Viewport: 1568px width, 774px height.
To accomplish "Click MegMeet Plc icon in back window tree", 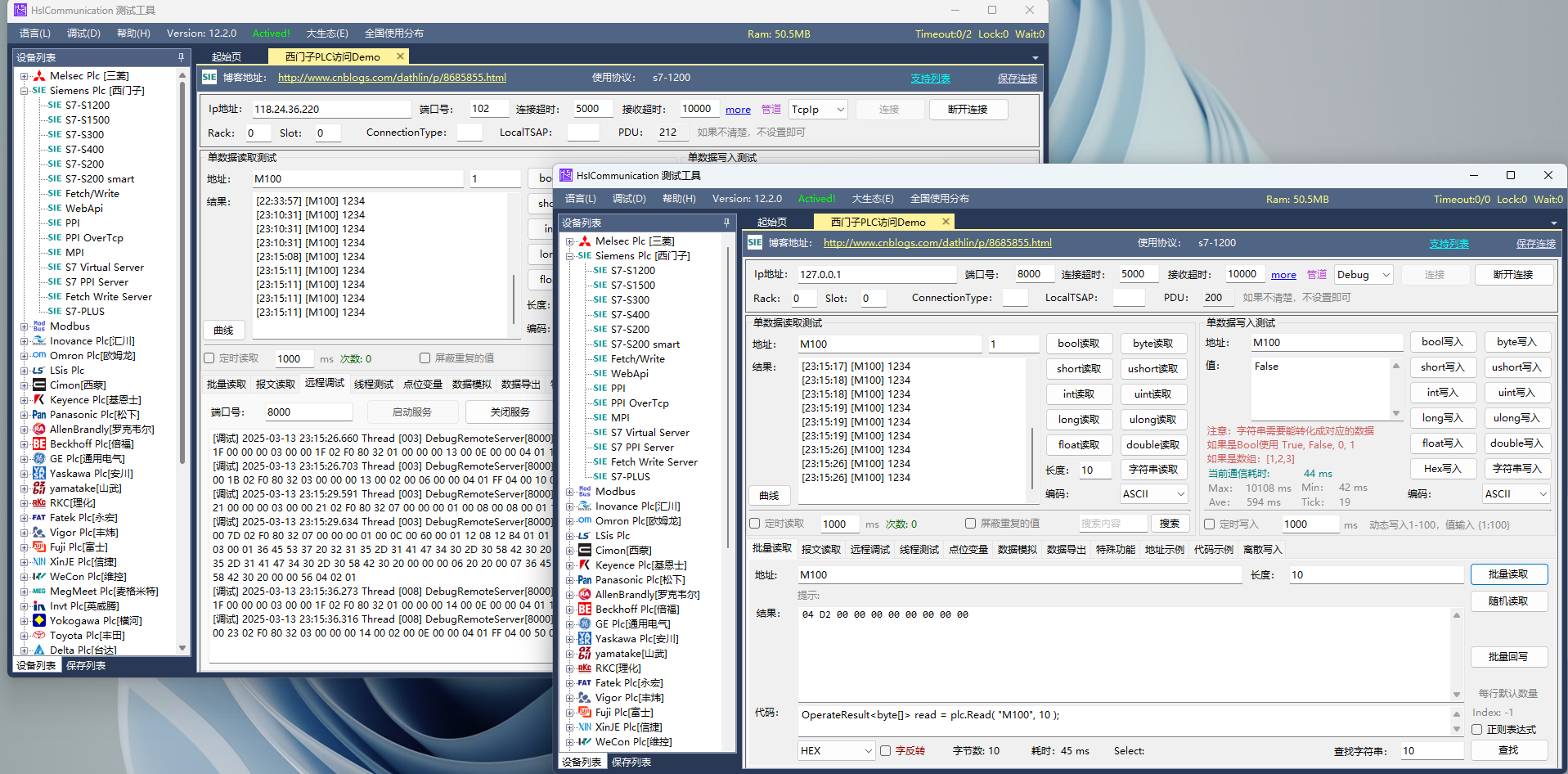I will click(x=39, y=592).
